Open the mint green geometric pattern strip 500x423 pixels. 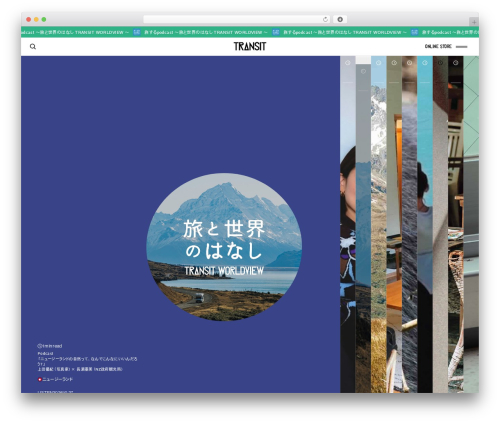[x=471, y=224]
